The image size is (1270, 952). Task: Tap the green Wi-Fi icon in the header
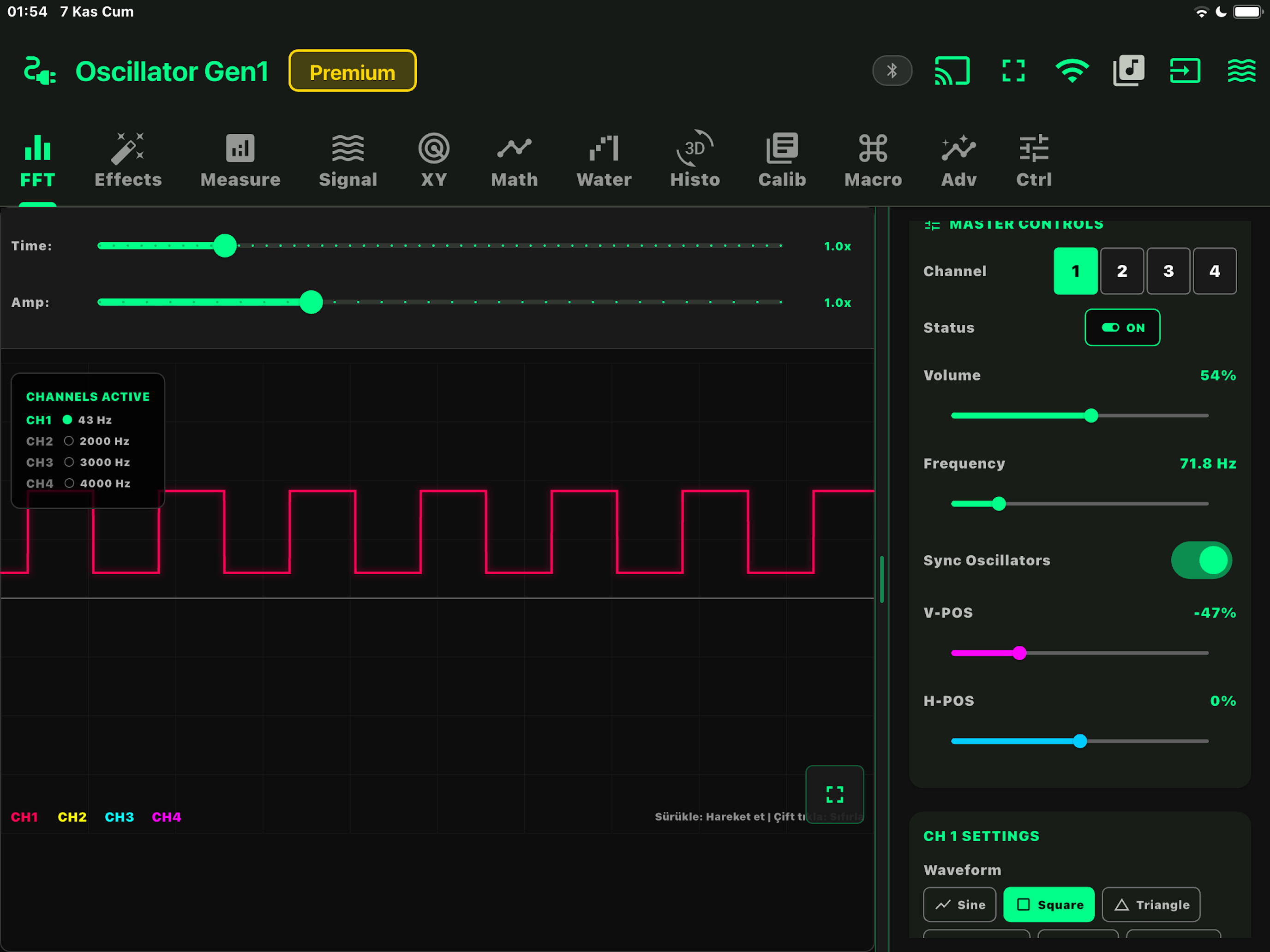(x=1072, y=71)
